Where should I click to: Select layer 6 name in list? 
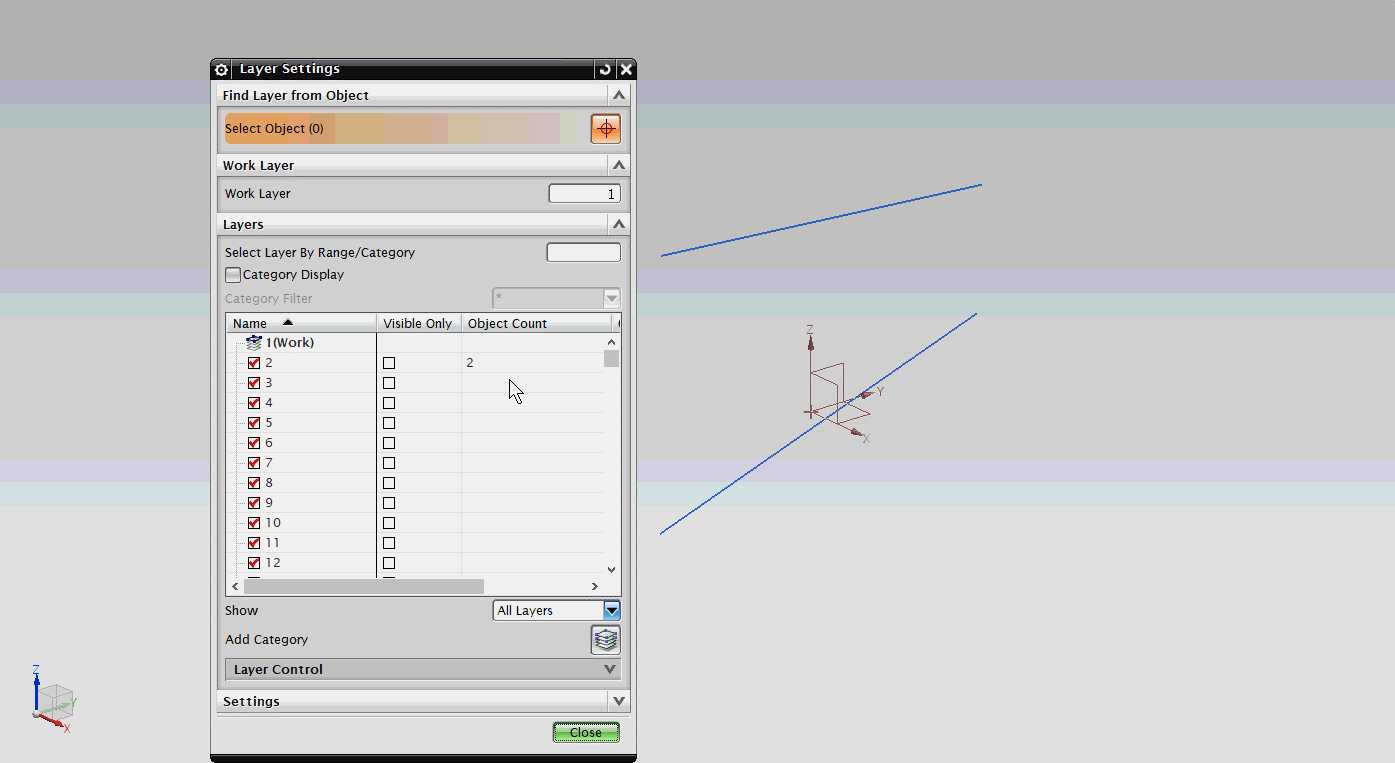(268, 443)
